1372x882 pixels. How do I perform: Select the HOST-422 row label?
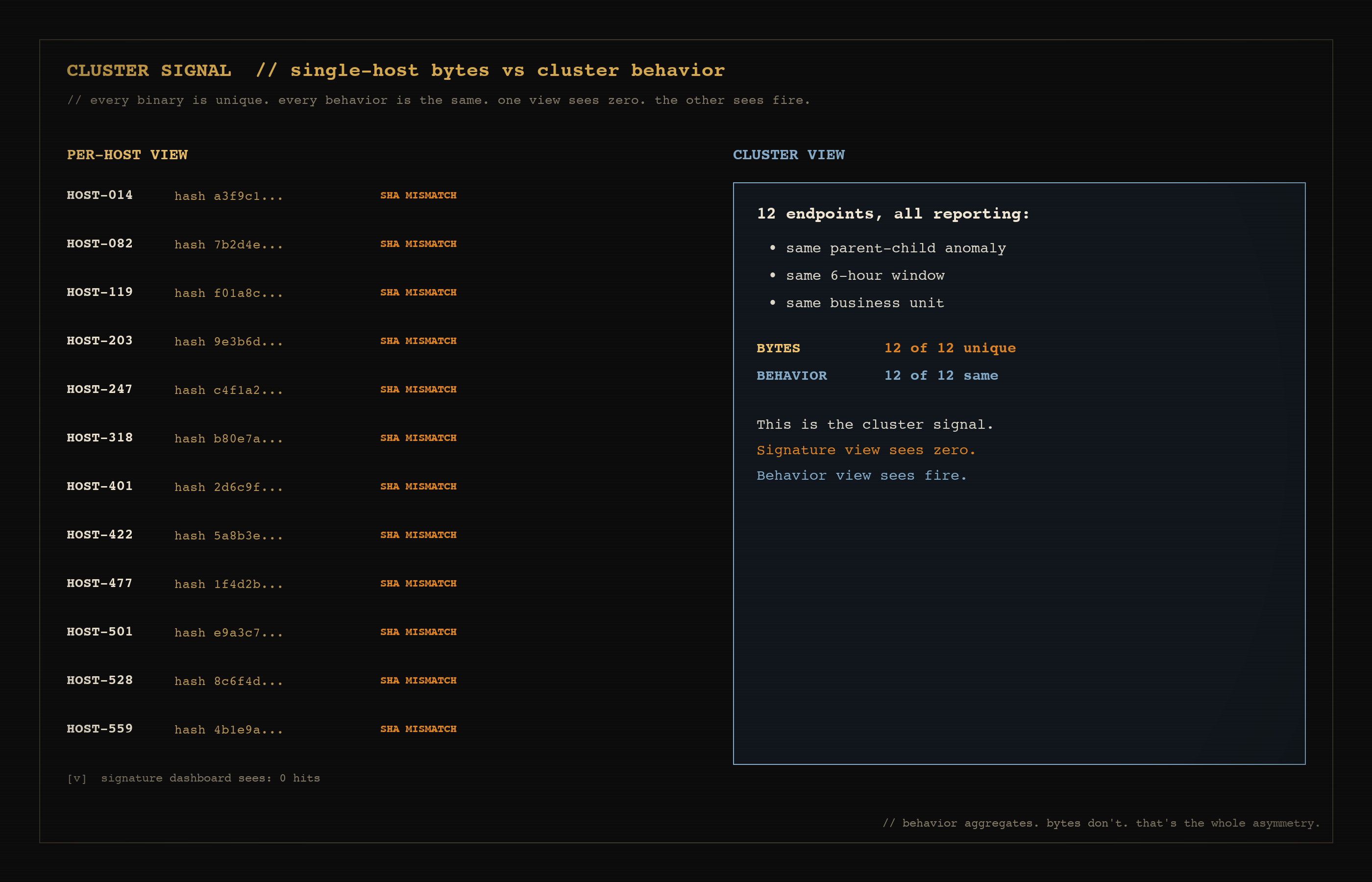[x=99, y=535]
